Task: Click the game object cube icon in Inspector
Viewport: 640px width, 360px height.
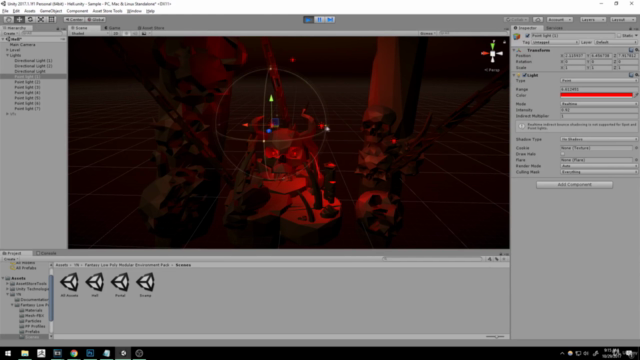Action: pyautogui.click(x=517, y=36)
